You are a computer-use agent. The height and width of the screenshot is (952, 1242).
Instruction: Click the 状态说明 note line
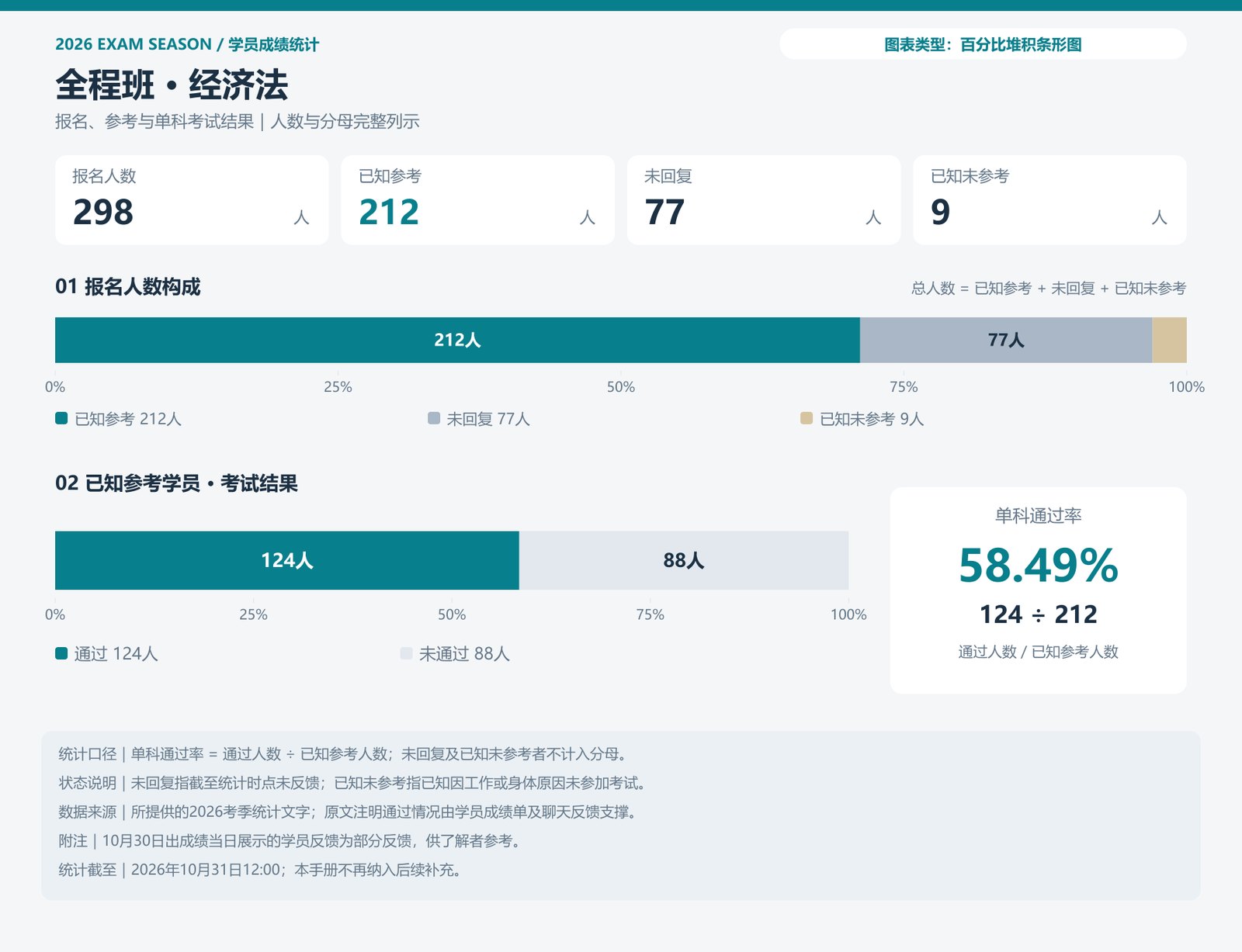pyautogui.click(x=352, y=783)
